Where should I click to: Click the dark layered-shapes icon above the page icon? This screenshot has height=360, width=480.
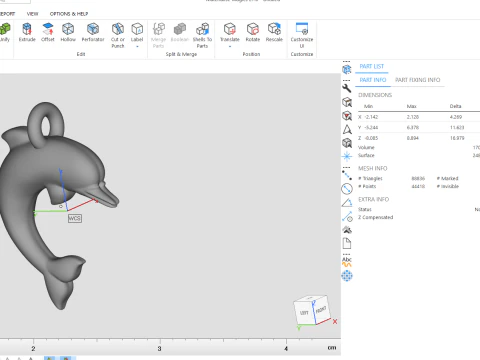347,230
